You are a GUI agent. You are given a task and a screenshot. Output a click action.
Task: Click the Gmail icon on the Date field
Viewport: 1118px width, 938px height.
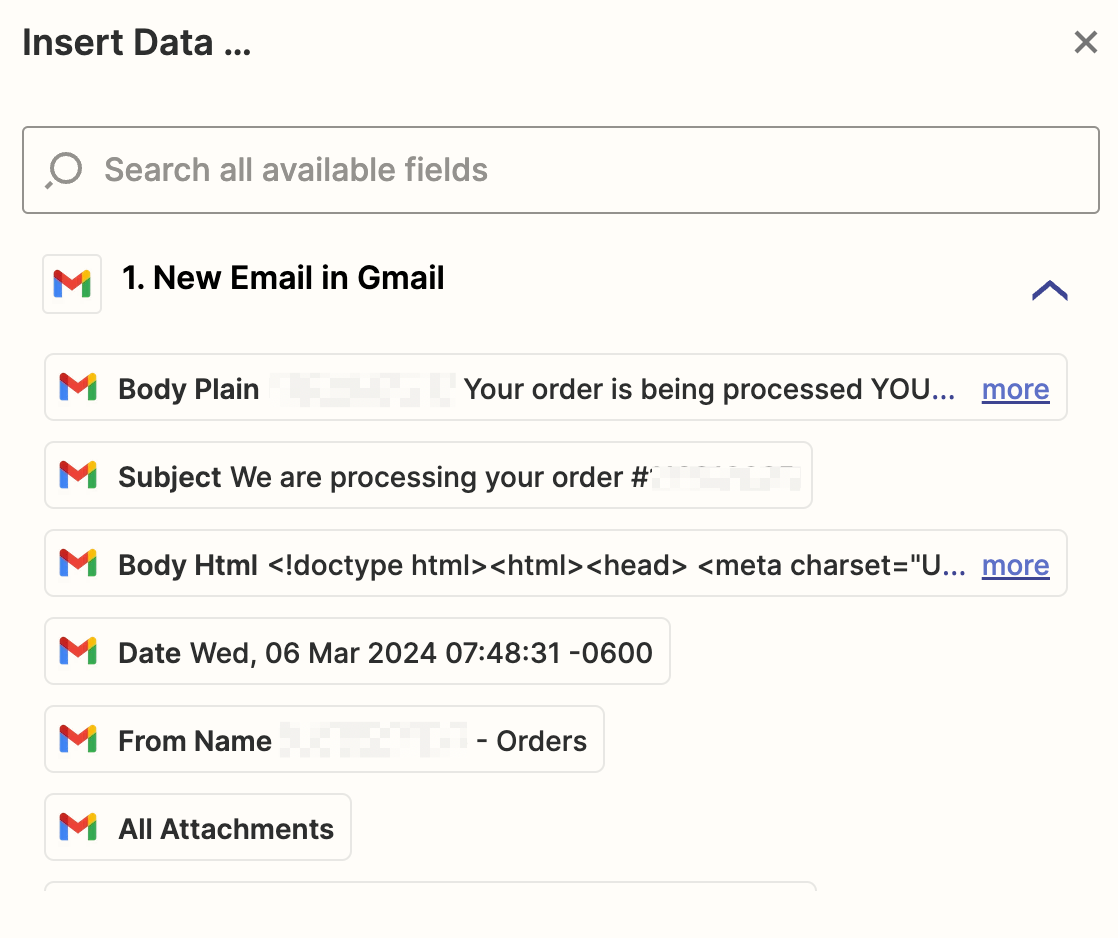point(78,652)
